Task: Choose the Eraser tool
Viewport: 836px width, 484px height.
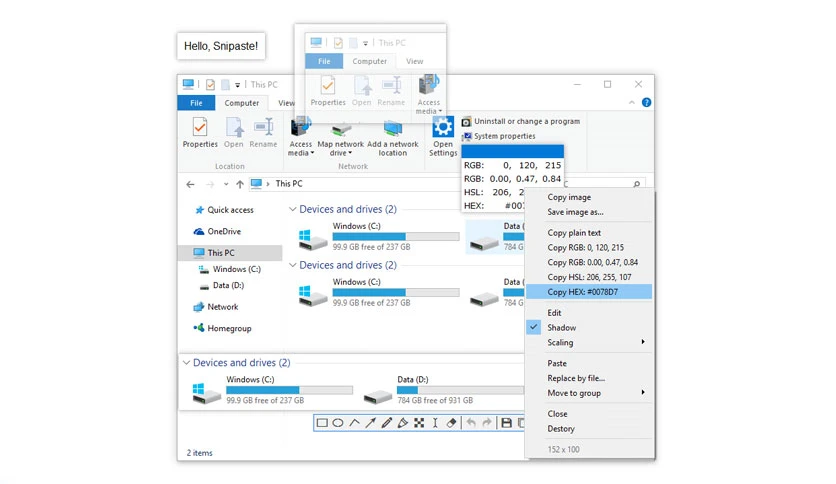Action: pyautogui.click(x=451, y=423)
